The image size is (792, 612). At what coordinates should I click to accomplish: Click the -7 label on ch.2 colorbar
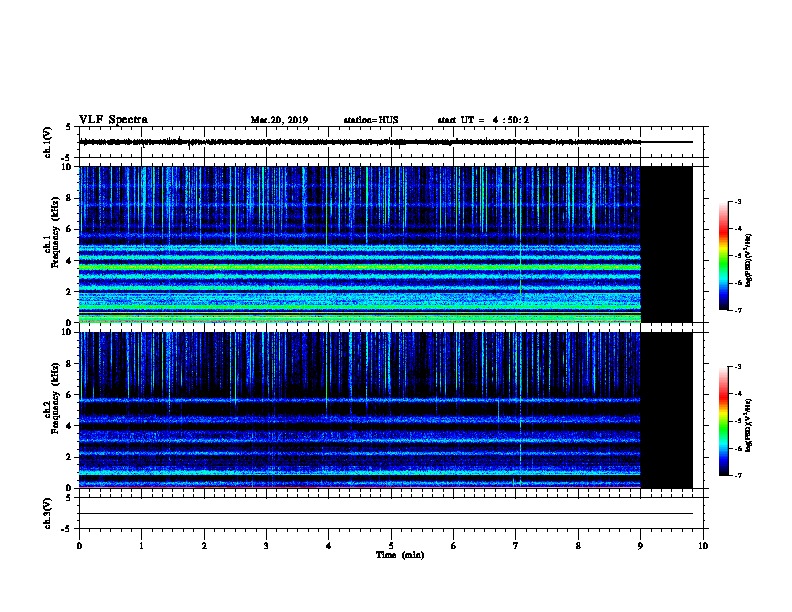[x=738, y=476]
